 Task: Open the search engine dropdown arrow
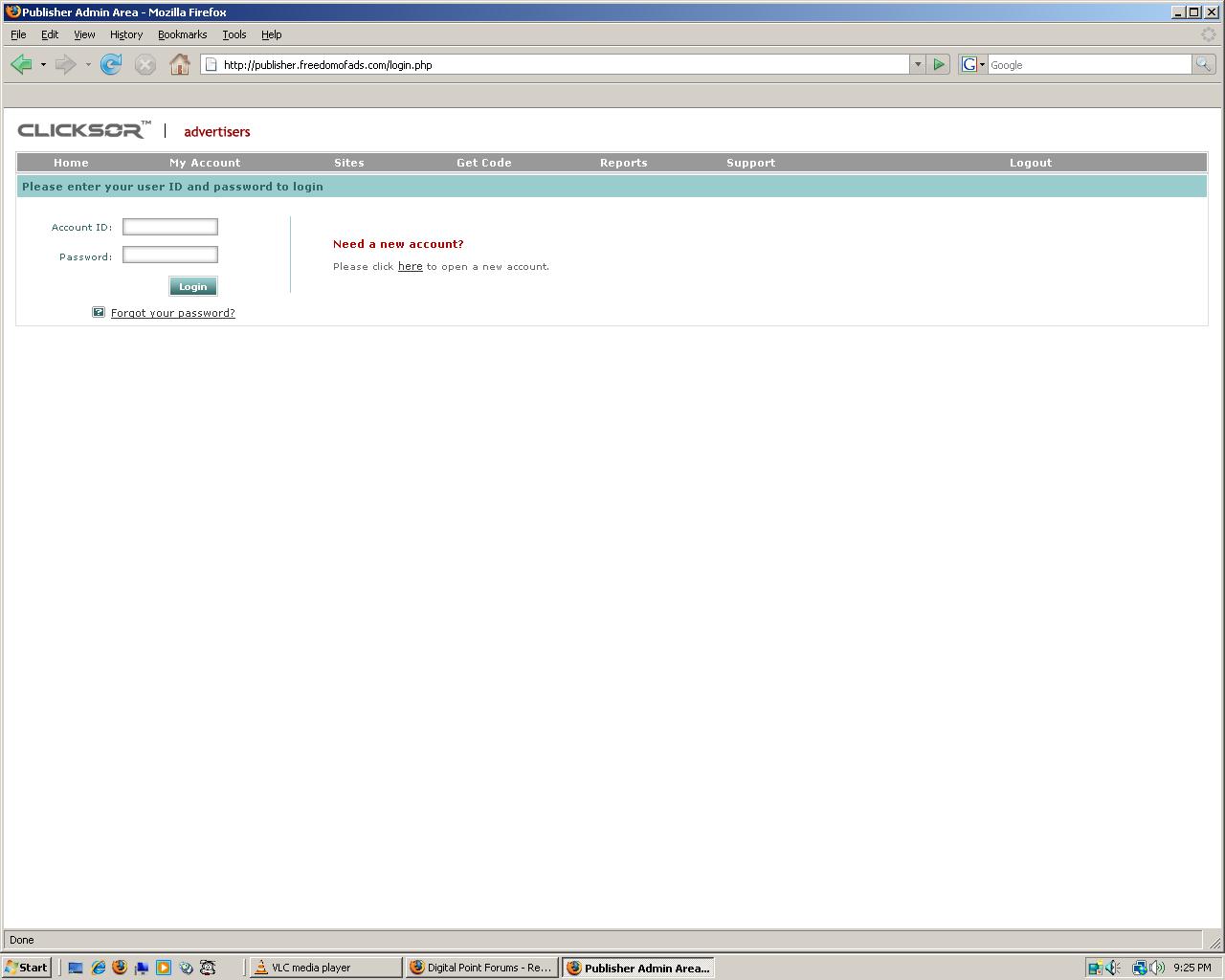982,65
